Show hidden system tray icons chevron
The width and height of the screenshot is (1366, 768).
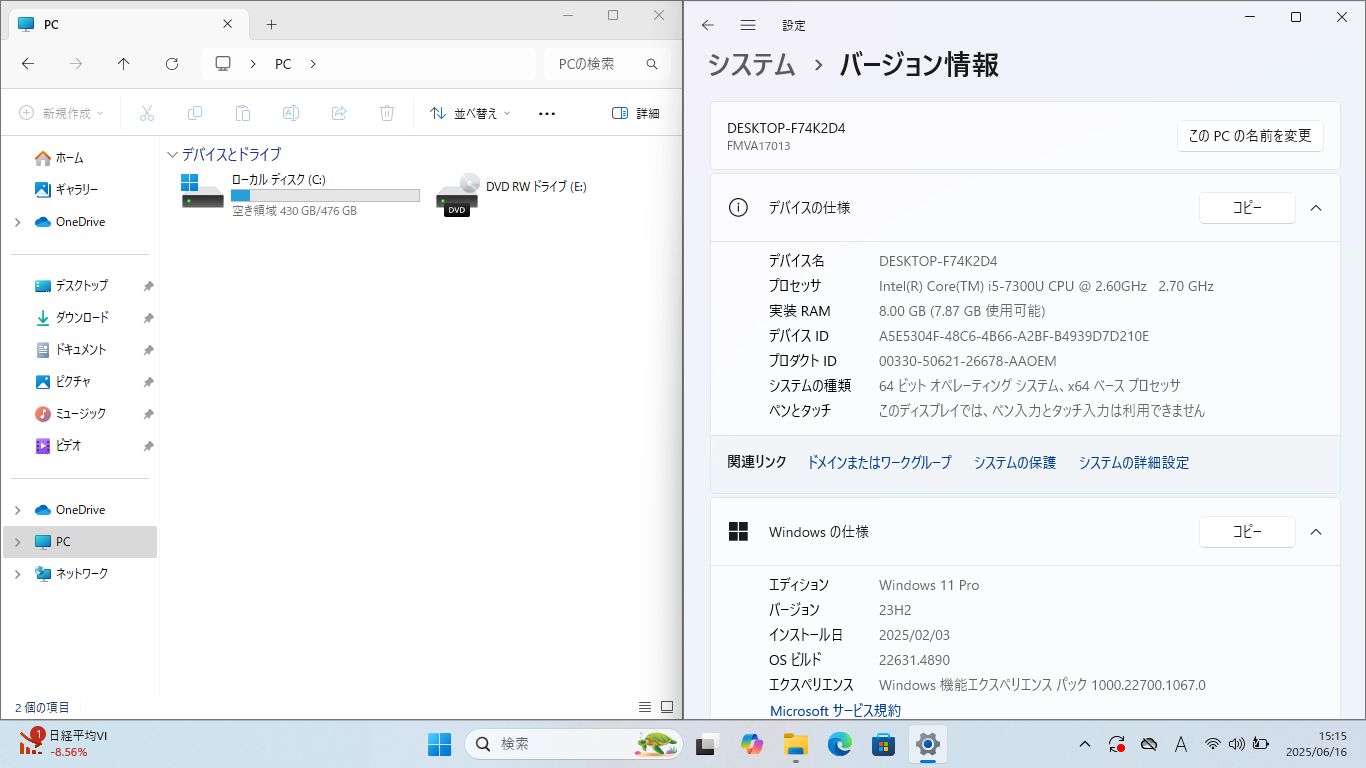tap(1085, 744)
